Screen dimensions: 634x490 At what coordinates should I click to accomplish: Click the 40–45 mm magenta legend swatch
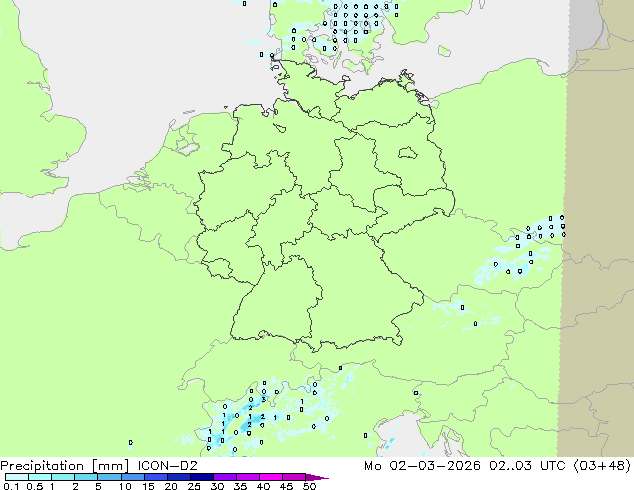pos(271,477)
